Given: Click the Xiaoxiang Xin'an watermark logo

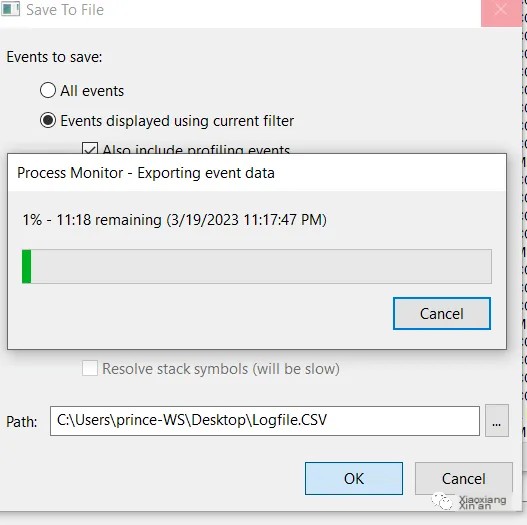Looking at the screenshot, I should pos(469,502).
